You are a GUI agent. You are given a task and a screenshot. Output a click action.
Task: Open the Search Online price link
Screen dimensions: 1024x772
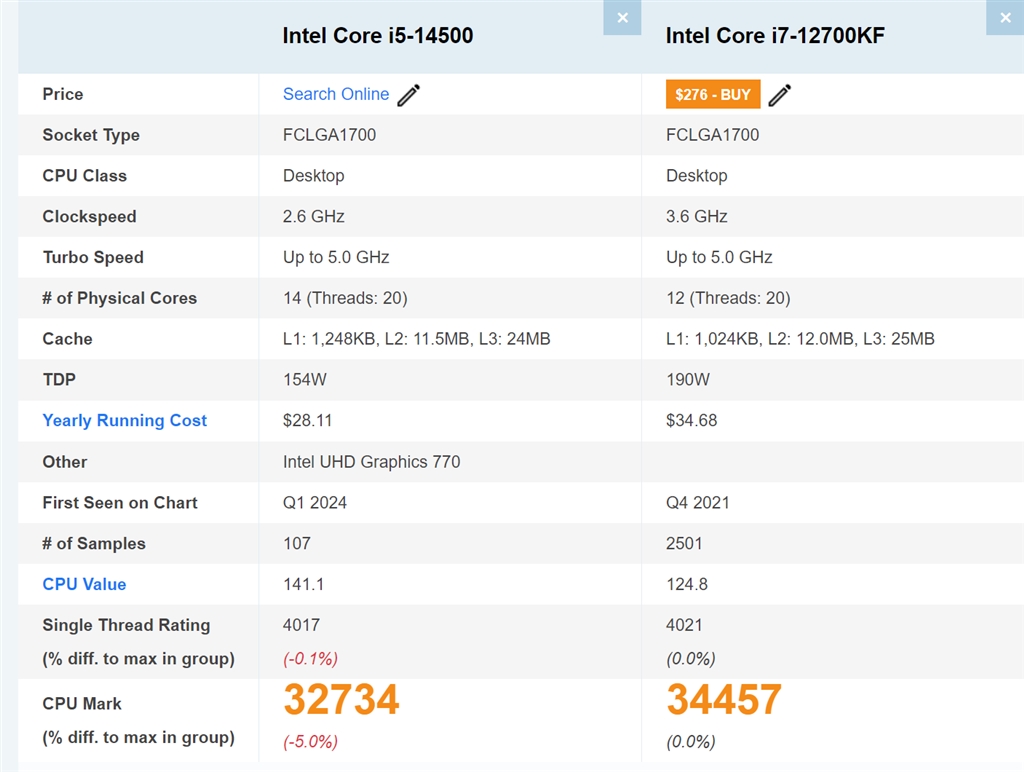(x=336, y=94)
